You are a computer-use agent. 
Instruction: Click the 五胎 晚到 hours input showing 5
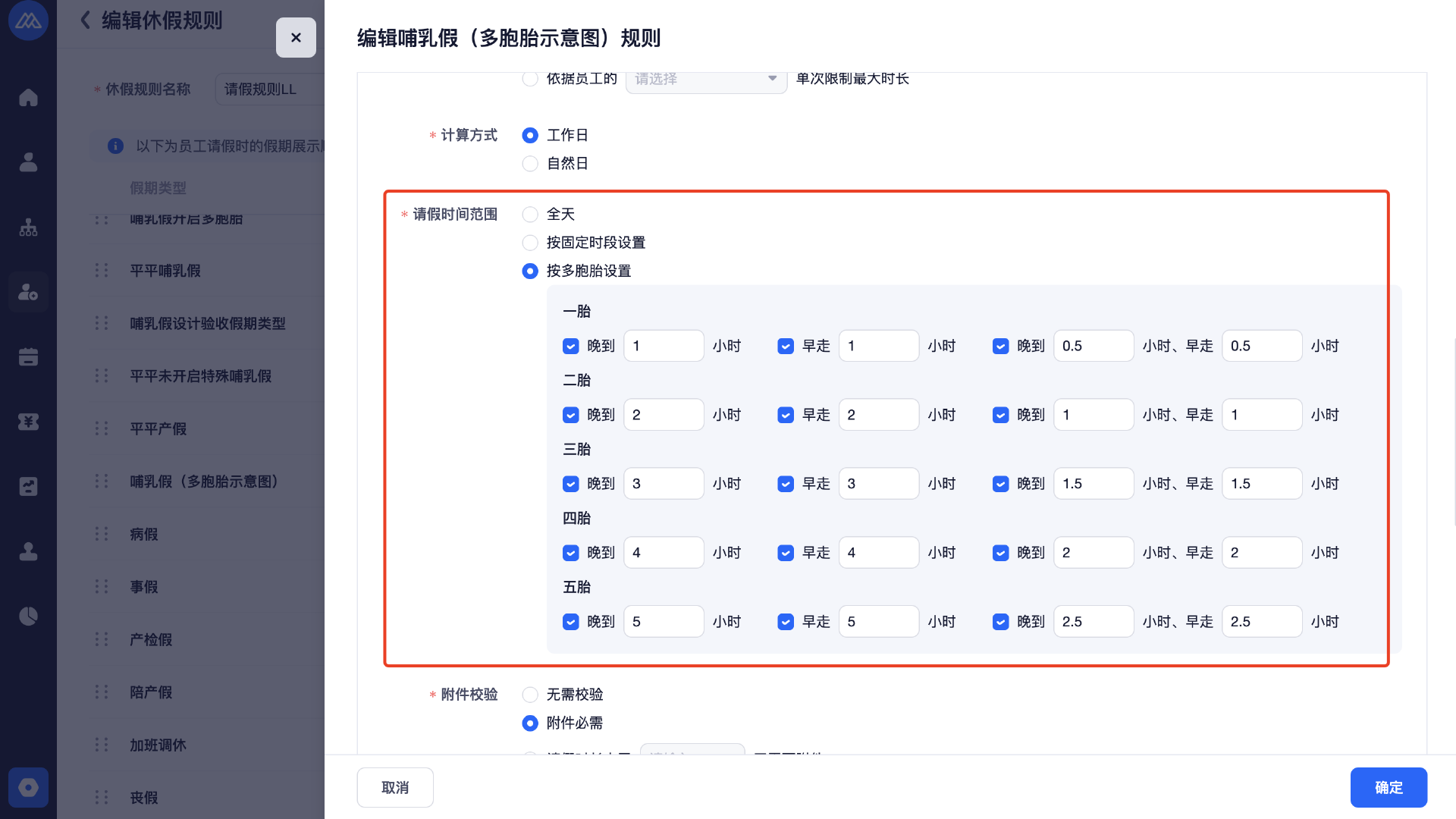click(664, 622)
